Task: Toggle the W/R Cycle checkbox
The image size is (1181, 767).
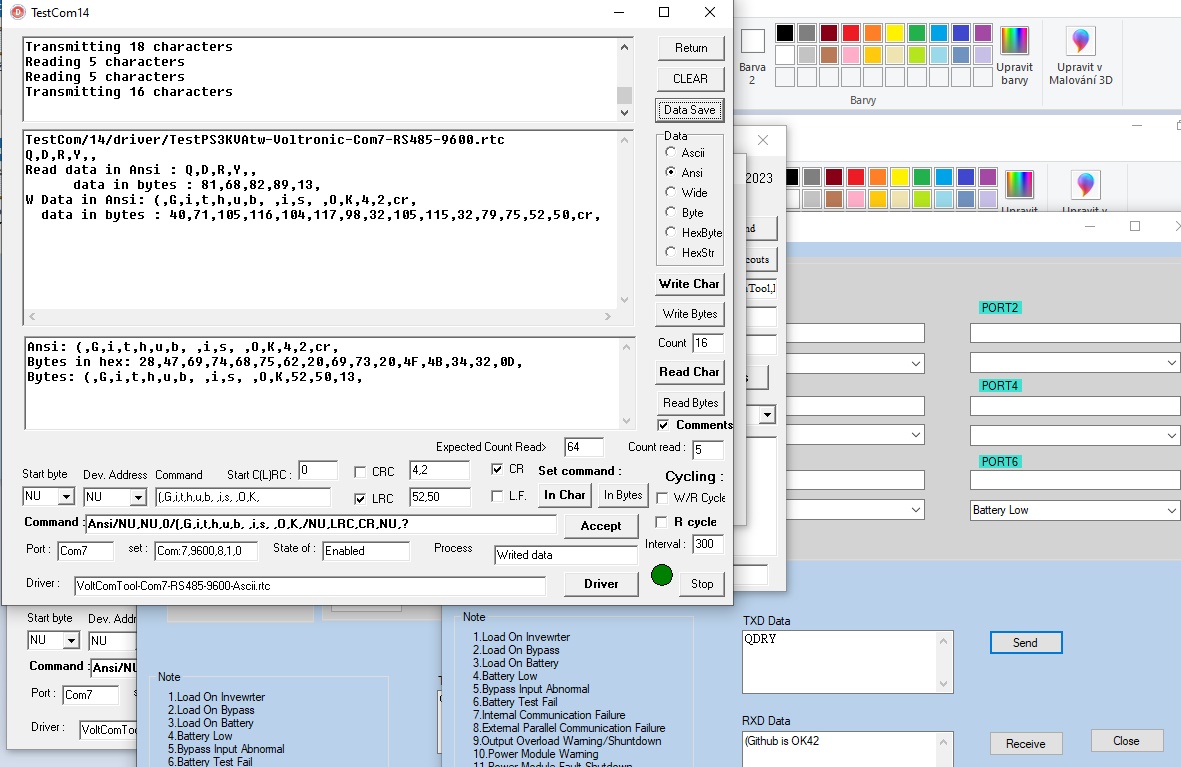Action: [662, 498]
